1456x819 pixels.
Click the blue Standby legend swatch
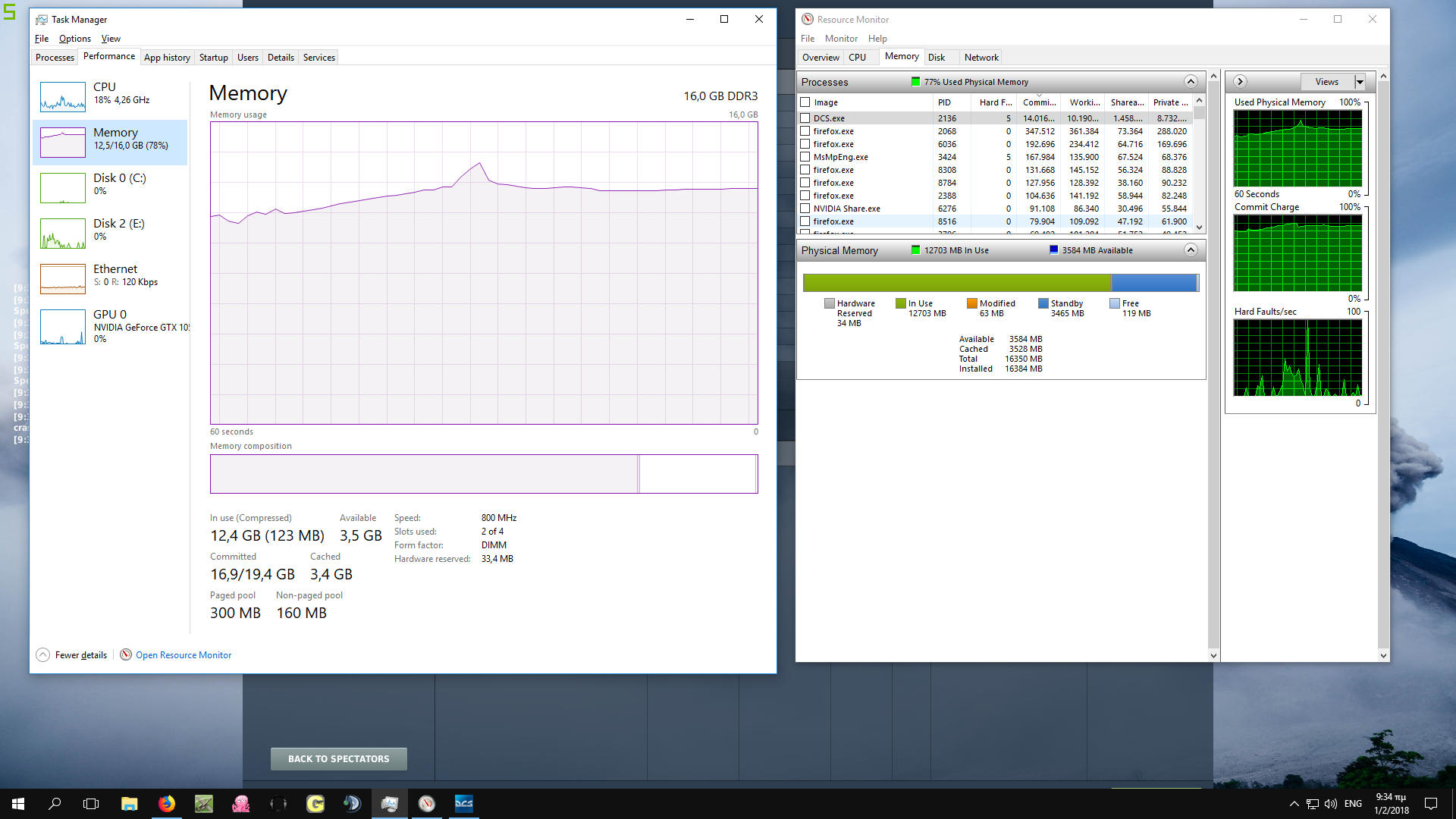click(x=1043, y=303)
